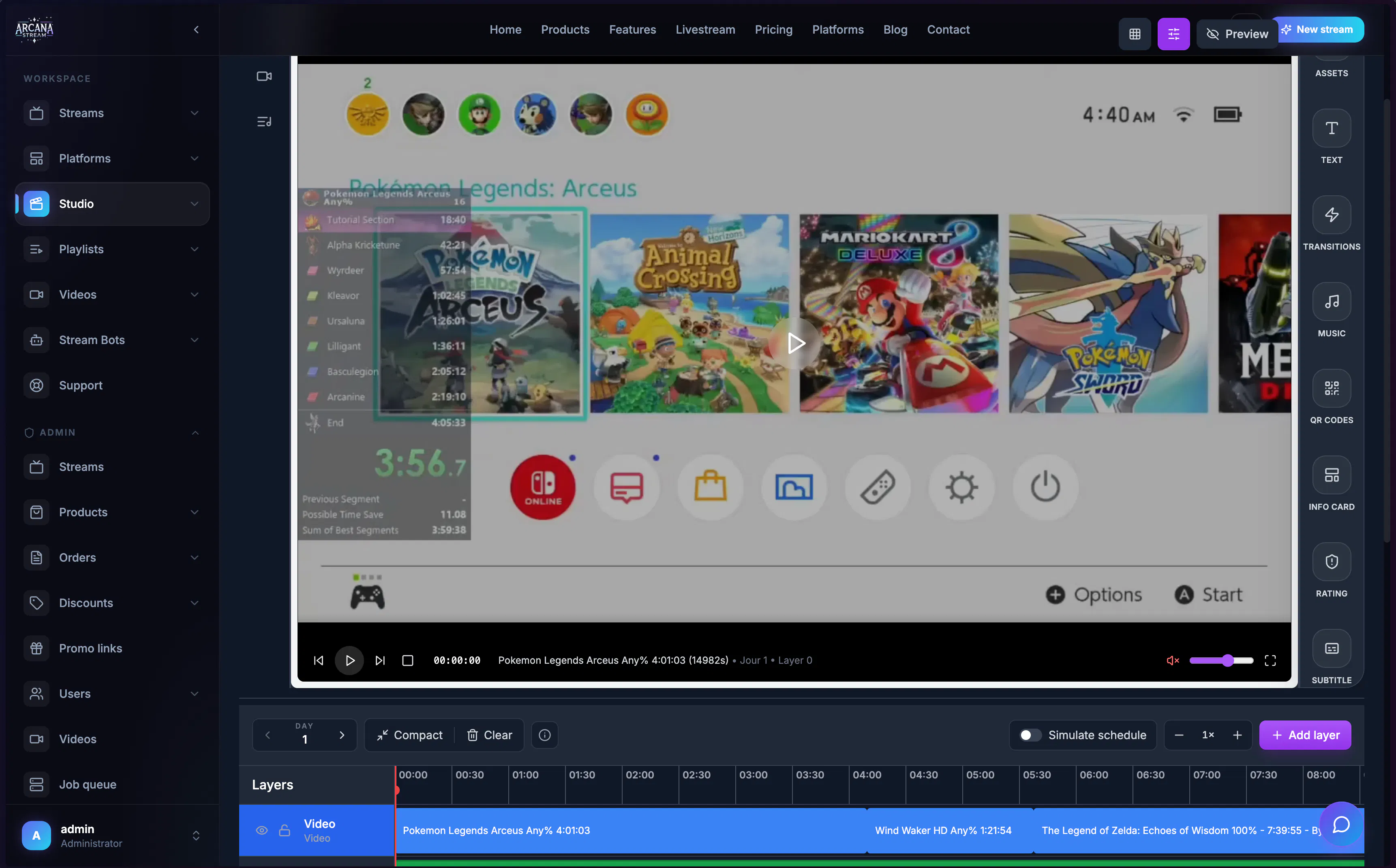Click the Arcana Stream logo
Viewport: 1396px width, 868px height.
tap(34, 30)
